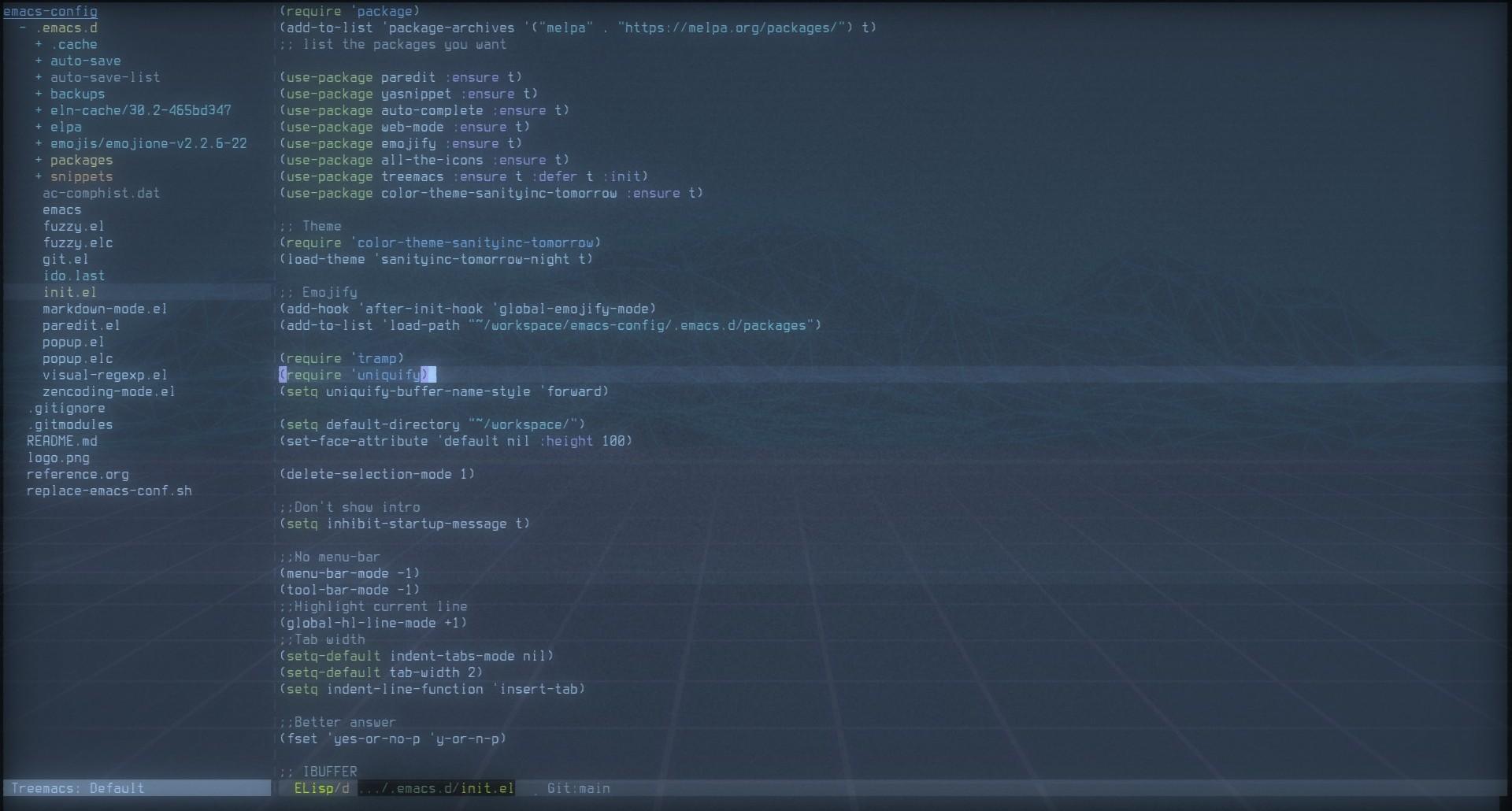The image size is (1512, 811).
Task: Click the Treemacs: Default mode line
Action: coord(137,788)
